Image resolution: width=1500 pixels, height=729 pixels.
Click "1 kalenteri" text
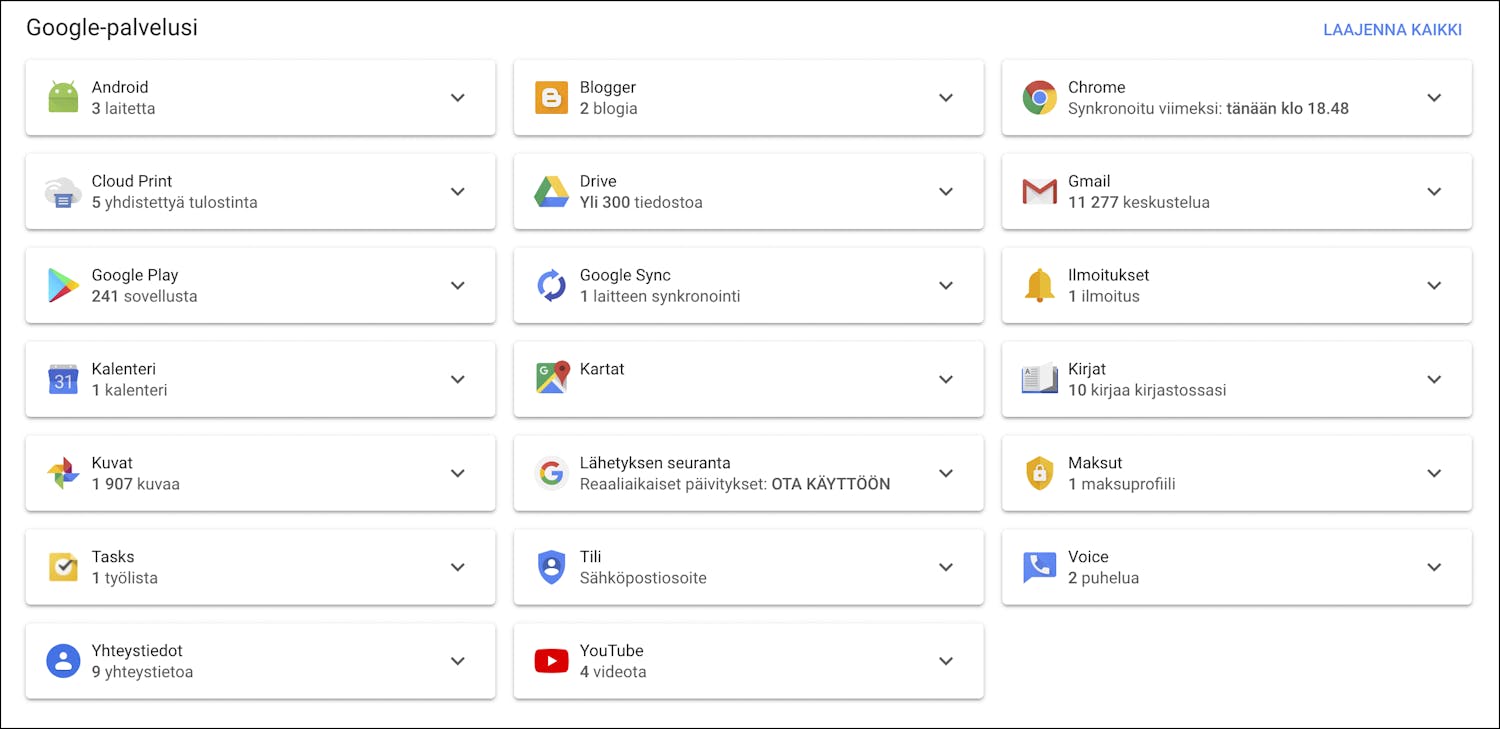pyautogui.click(x=129, y=390)
